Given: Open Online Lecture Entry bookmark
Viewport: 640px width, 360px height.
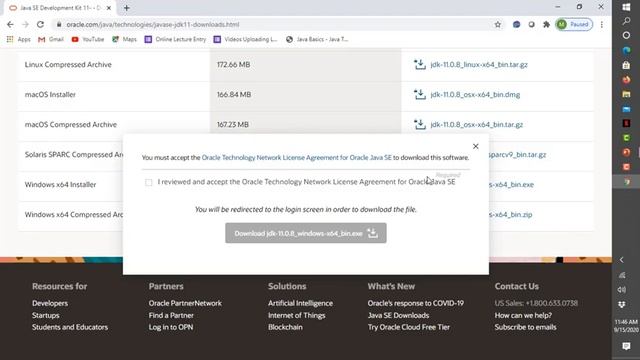Looking at the screenshot, I should [x=176, y=39].
